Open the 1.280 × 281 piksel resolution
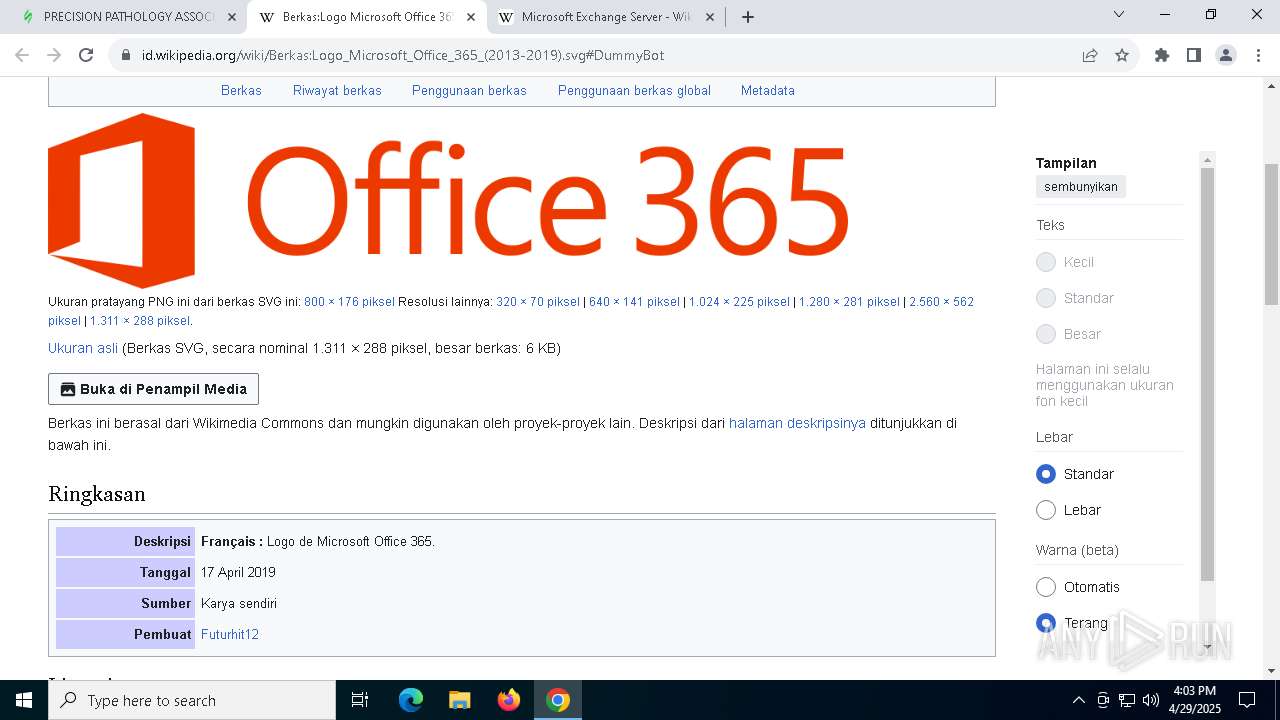Viewport: 1280px width, 720px height. point(849,301)
